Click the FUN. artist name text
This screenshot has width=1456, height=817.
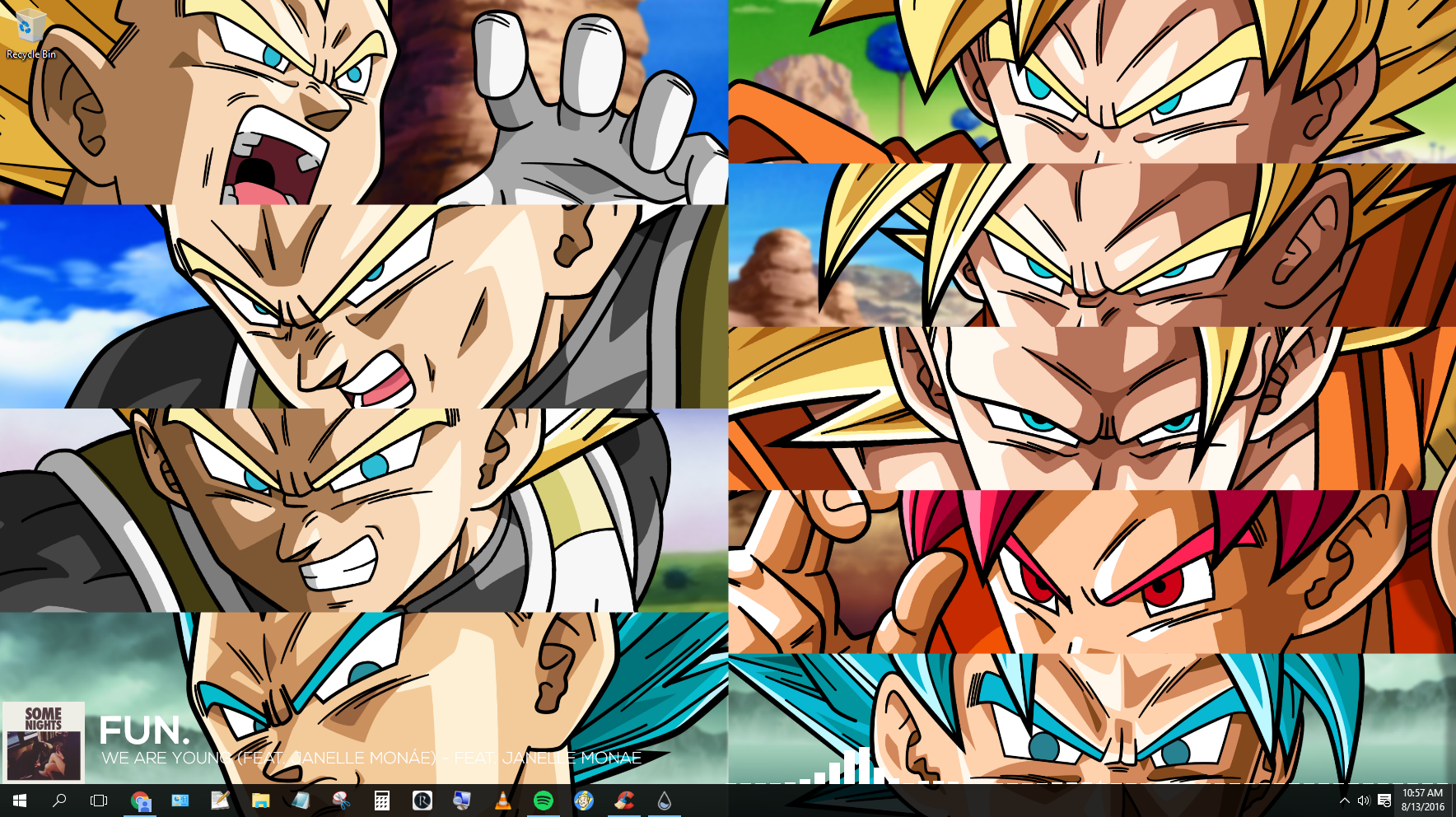(x=144, y=731)
